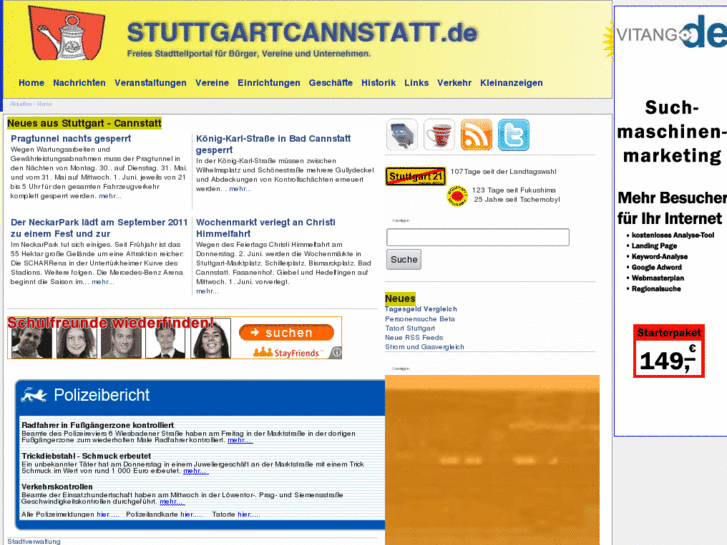
Task: Click mehr after Verkehrskontrollen report
Action: click(x=172, y=501)
